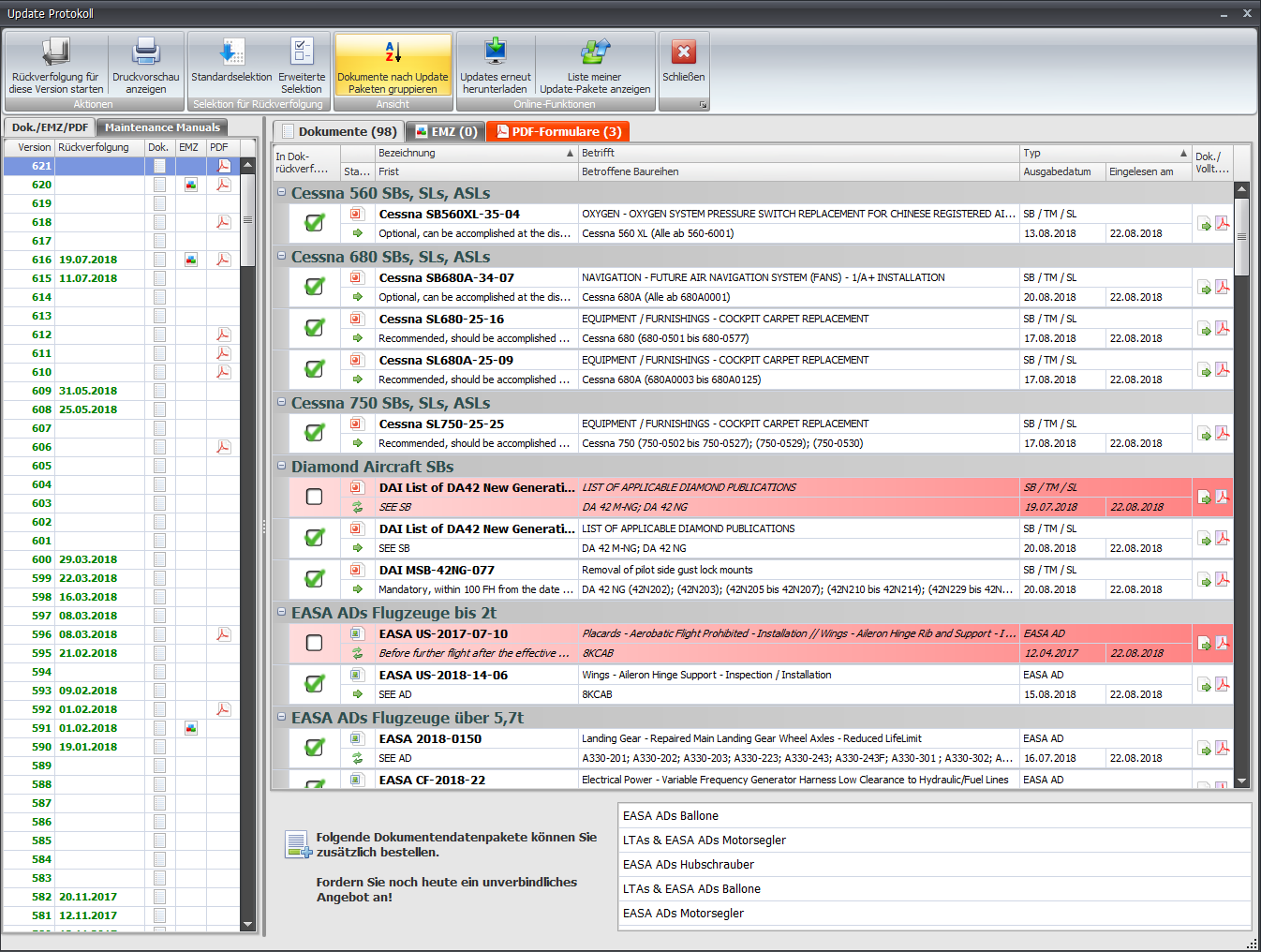
Task: Open PDF icon for version 618
Action: point(223,222)
